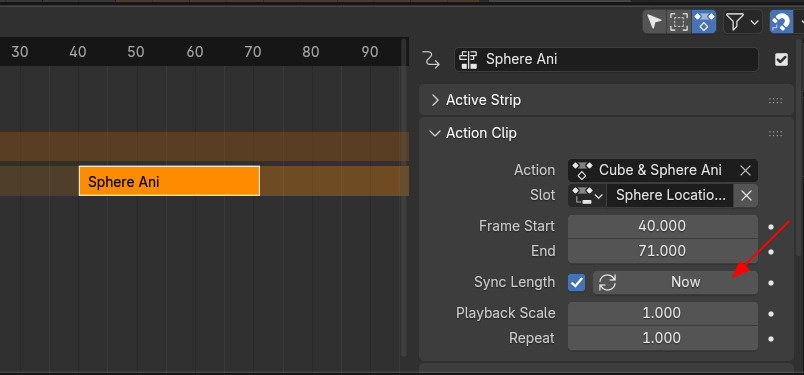Animate Frame Start using its dot

pos(771,226)
